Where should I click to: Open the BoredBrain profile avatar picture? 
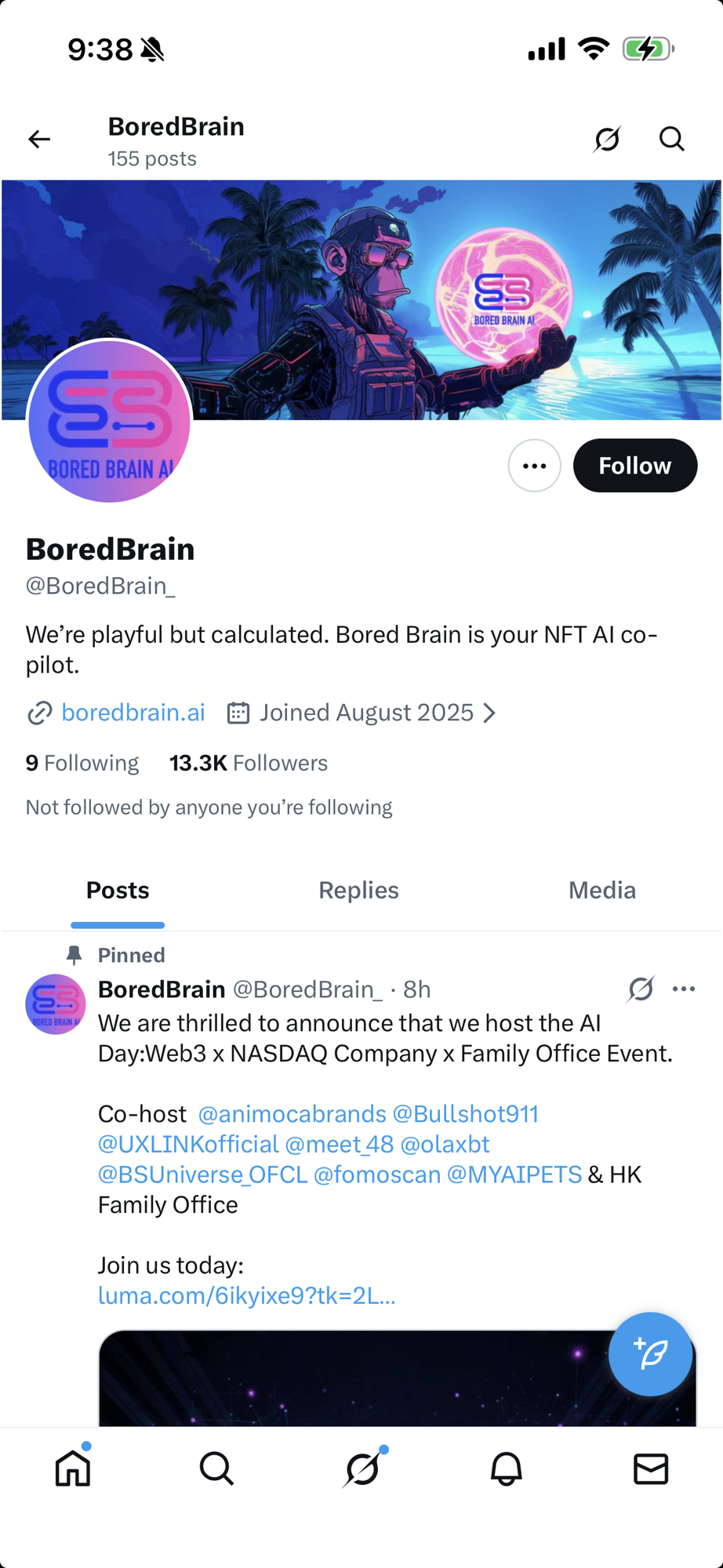point(110,422)
